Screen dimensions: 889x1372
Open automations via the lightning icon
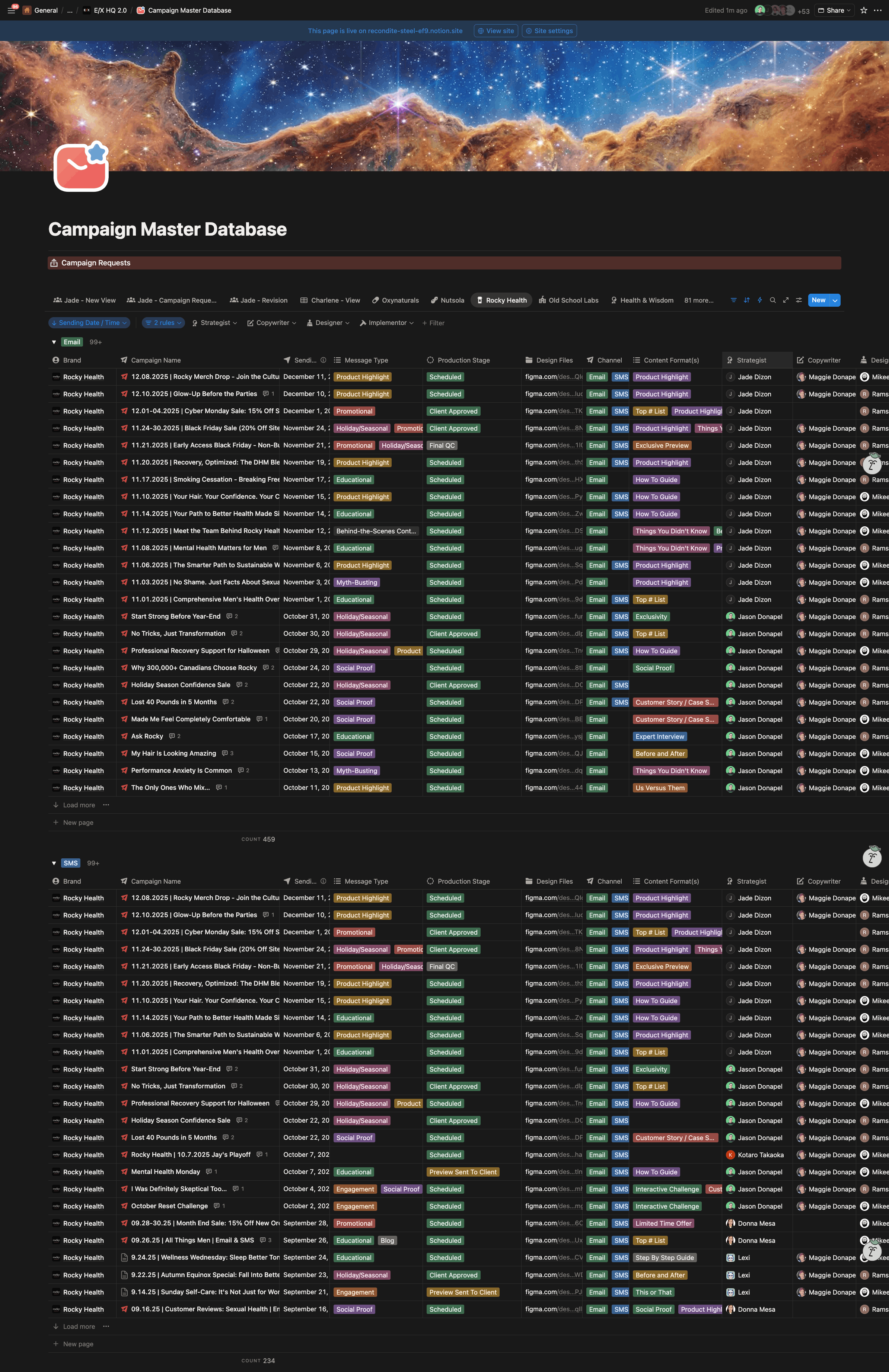click(x=760, y=300)
